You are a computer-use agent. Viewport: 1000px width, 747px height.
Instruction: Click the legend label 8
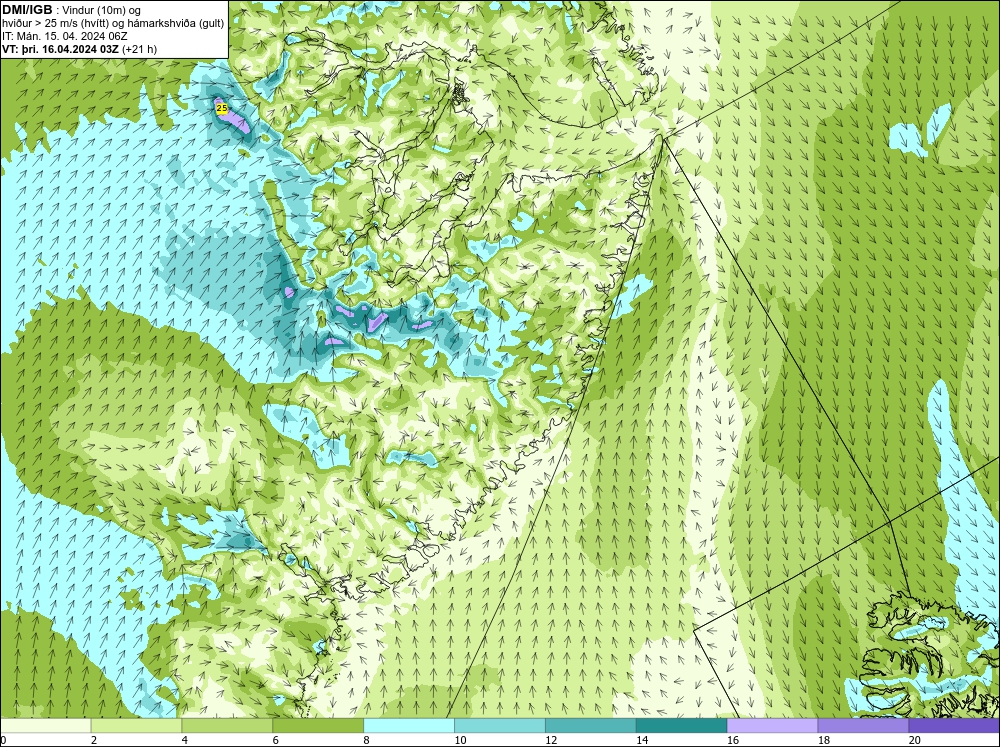click(x=367, y=740)
